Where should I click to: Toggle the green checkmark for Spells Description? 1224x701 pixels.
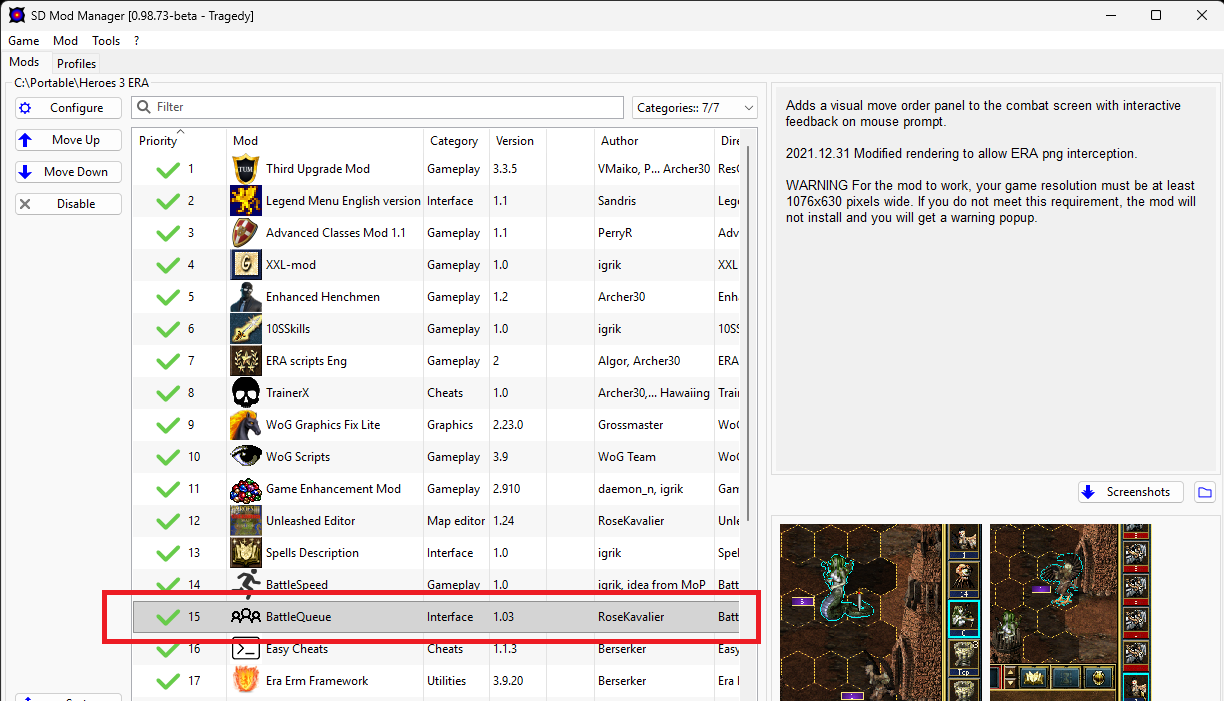click(x=168, y=553)
